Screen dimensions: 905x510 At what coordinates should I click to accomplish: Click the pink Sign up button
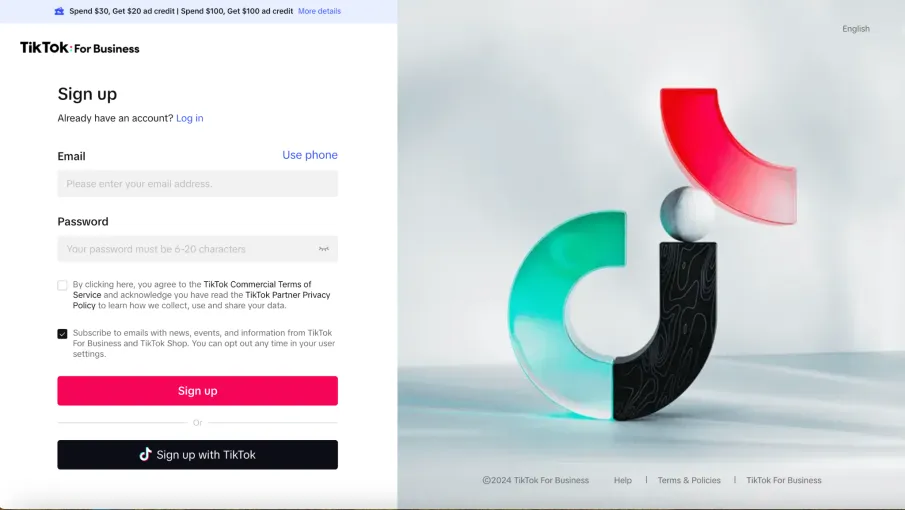pos(197,391)
